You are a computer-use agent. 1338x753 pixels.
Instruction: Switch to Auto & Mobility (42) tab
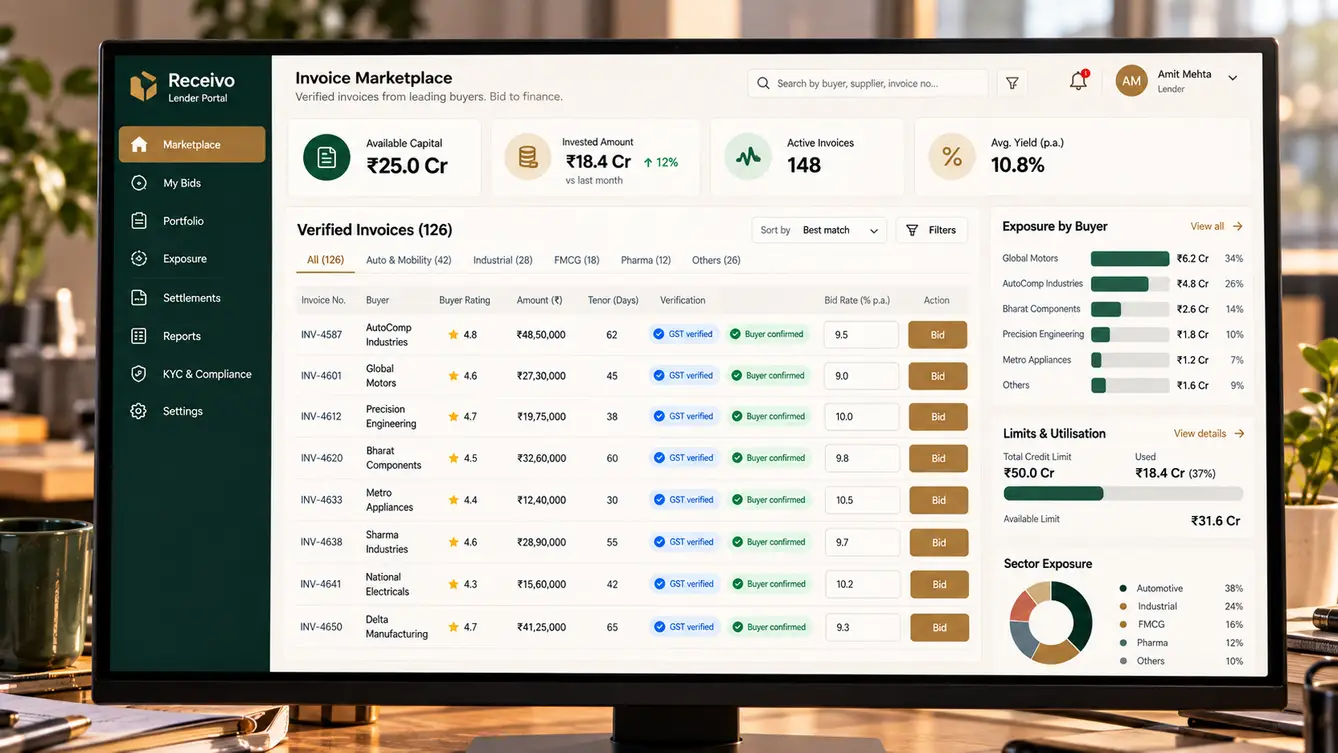point(408,260)
